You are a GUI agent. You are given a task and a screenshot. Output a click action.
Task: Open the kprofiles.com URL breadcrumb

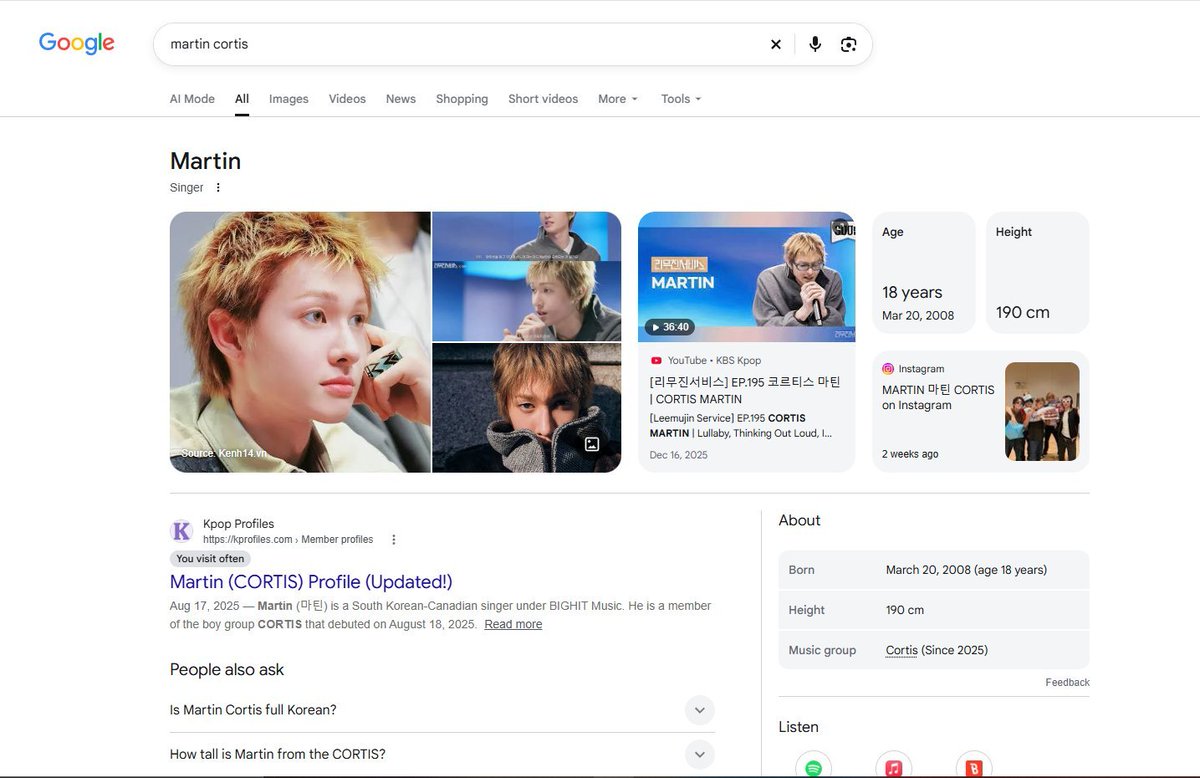288,540
